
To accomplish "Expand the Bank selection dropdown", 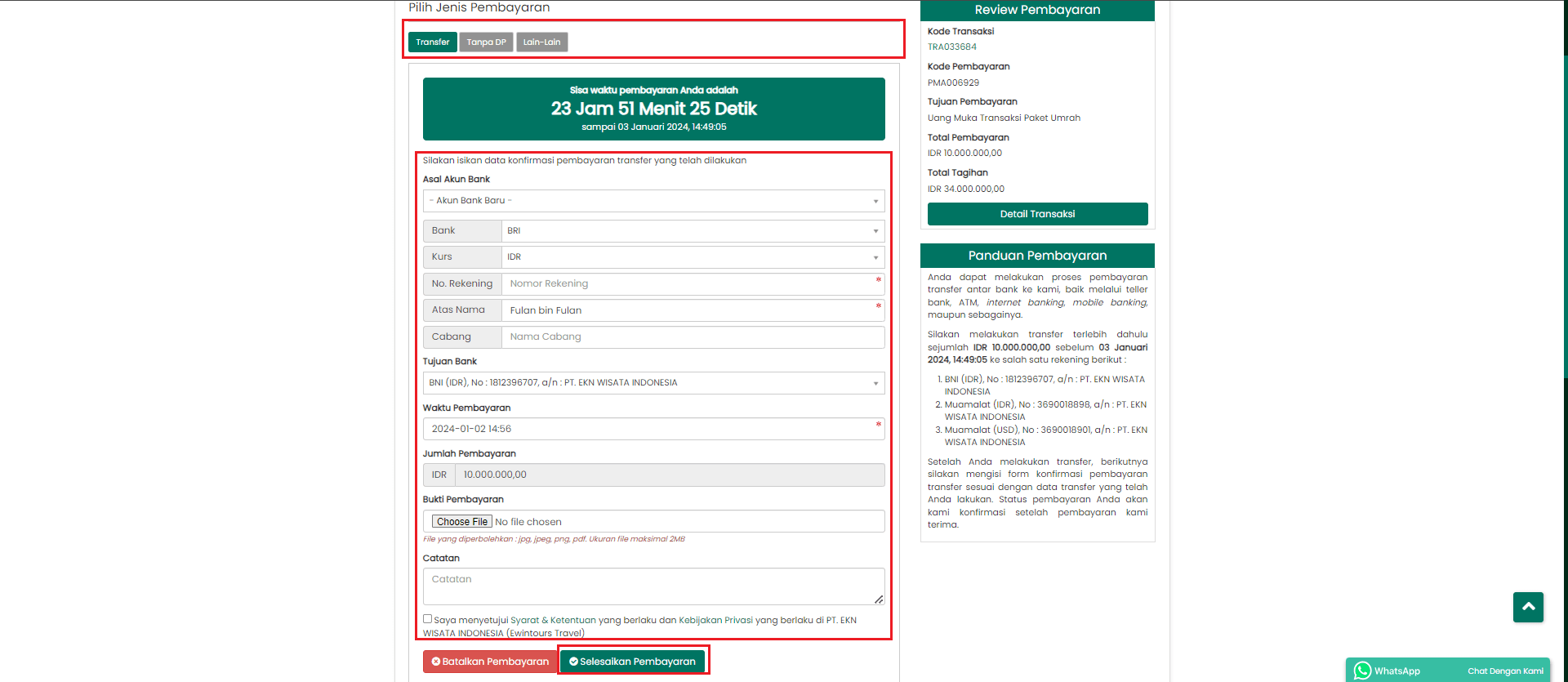I will [692, 231].
